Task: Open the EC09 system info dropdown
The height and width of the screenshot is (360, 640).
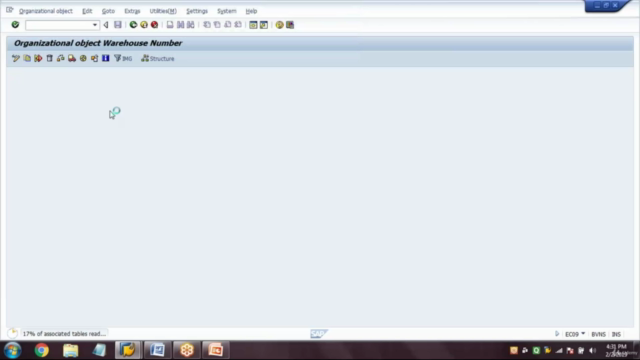Action: tap(575, 334)
